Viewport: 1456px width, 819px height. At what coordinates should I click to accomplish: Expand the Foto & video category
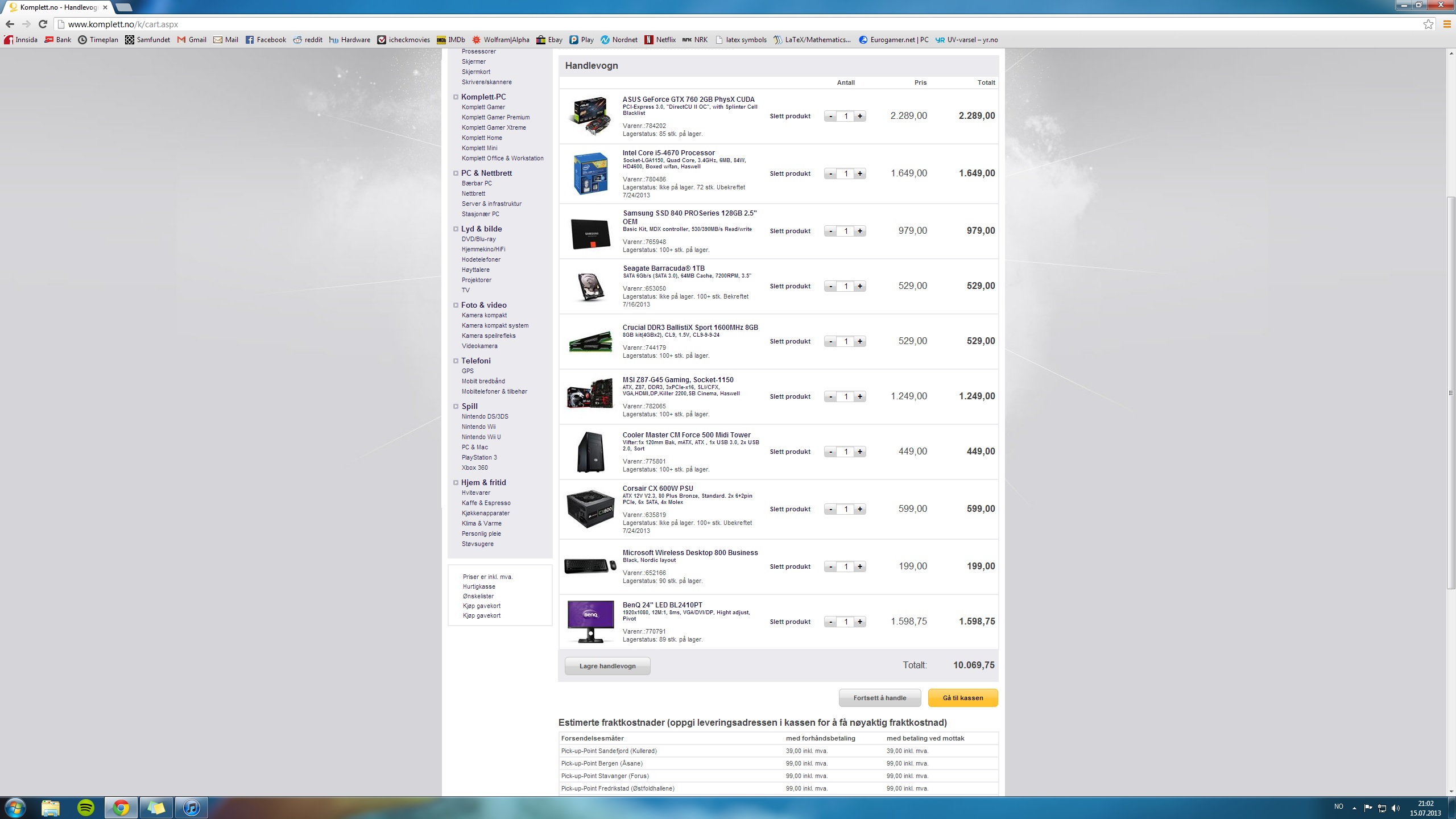point(456,305)
